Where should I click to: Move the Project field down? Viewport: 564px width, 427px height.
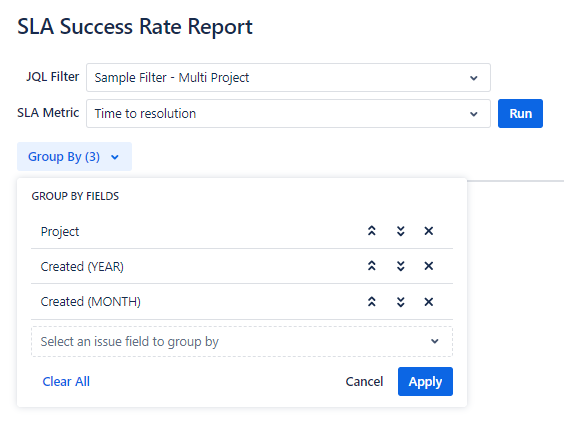[400, 231]
